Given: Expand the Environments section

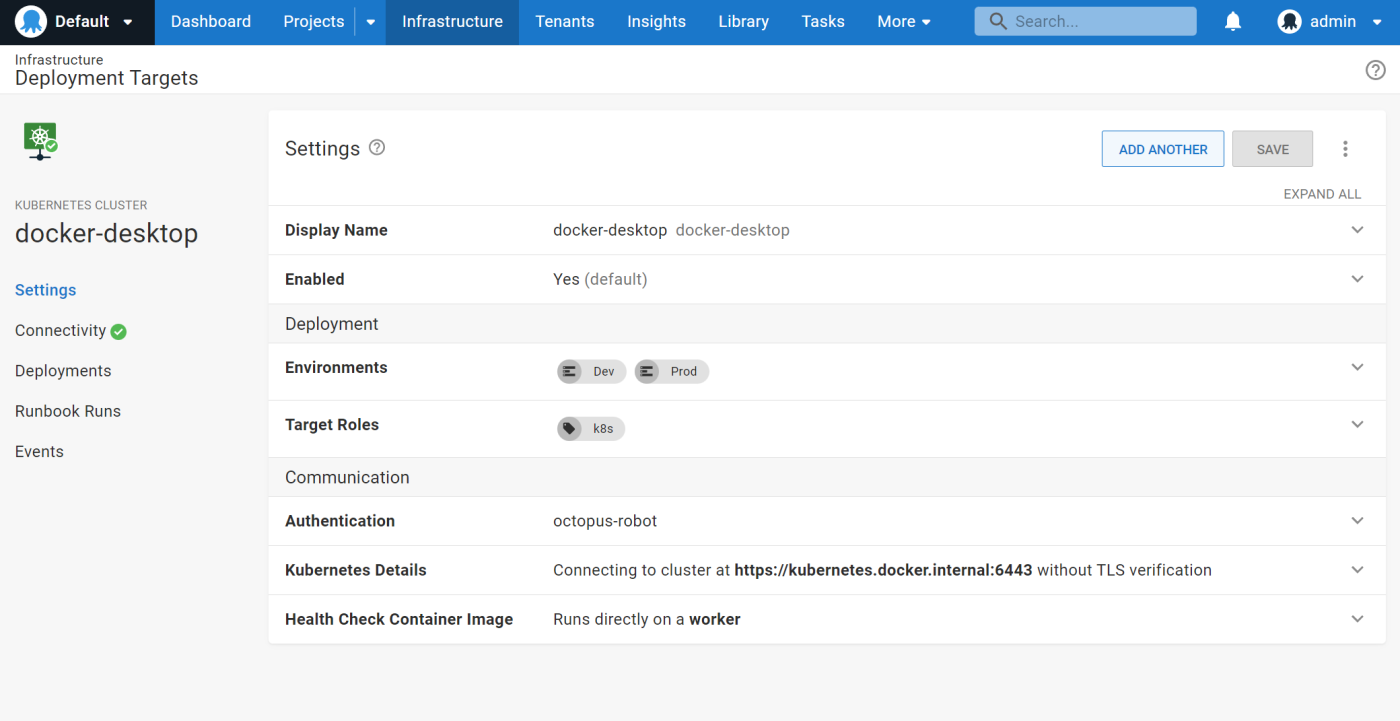Looking at the screenshot, I should (x=1357, y=366).
